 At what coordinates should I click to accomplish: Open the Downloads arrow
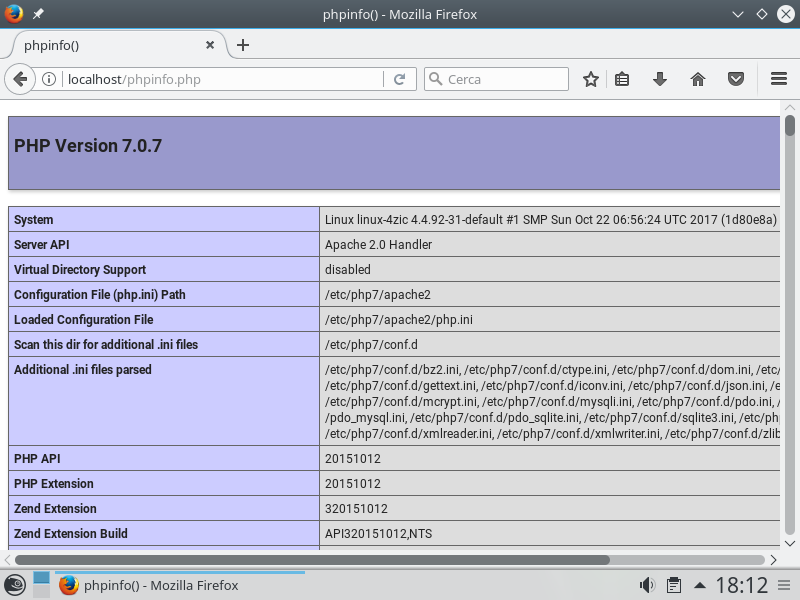[x=660, y=79]
